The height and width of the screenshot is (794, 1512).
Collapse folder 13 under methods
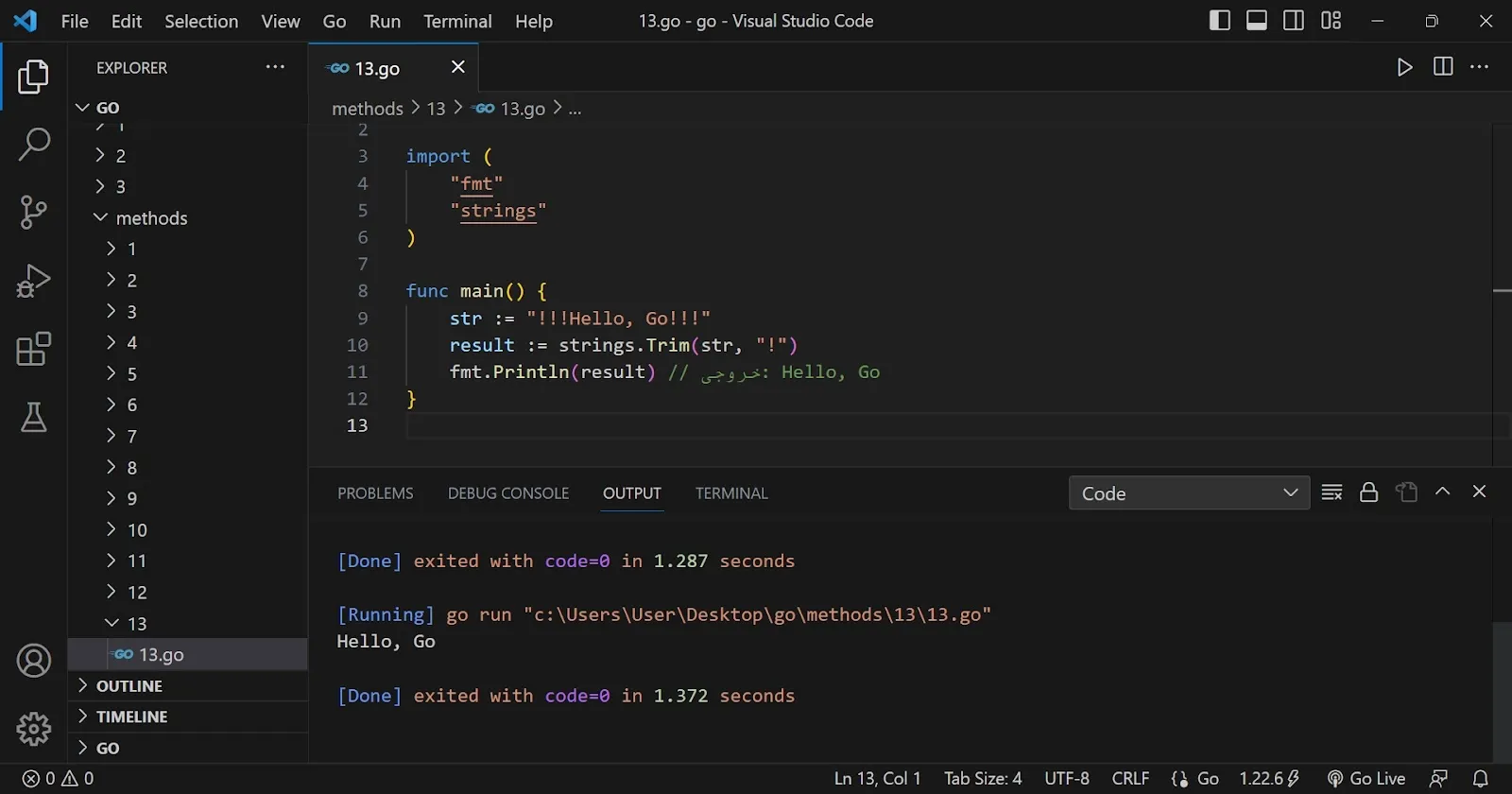[x=188, y=624]
